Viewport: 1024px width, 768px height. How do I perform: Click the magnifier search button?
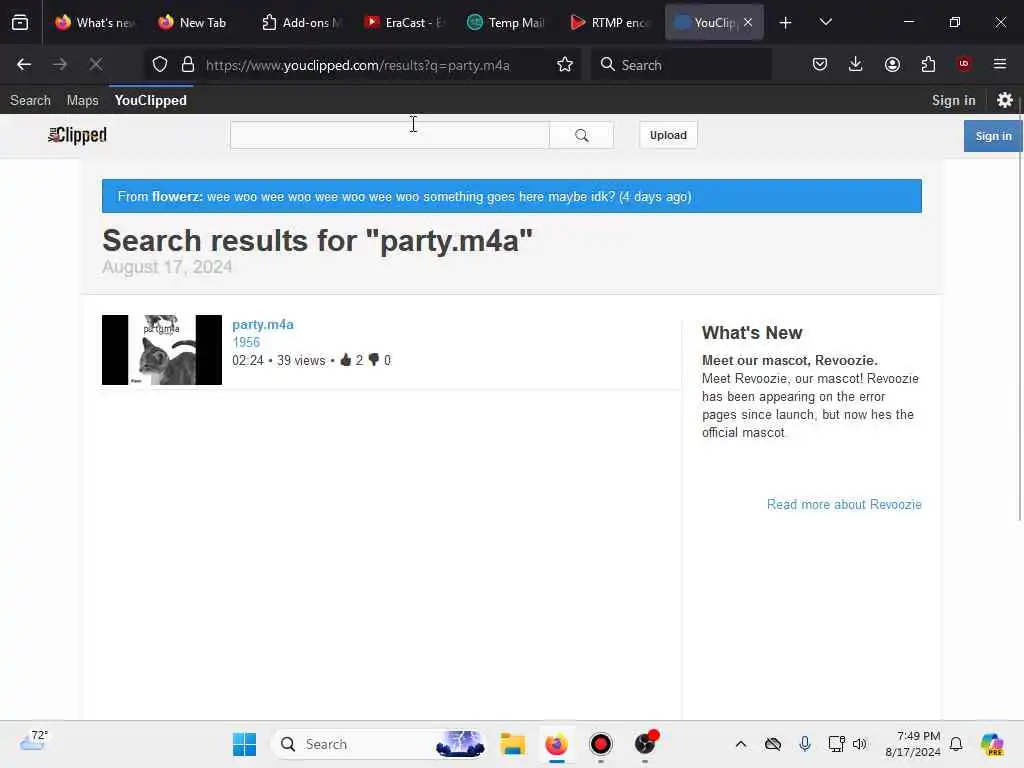pyautogui.click(x=581, y=135)
